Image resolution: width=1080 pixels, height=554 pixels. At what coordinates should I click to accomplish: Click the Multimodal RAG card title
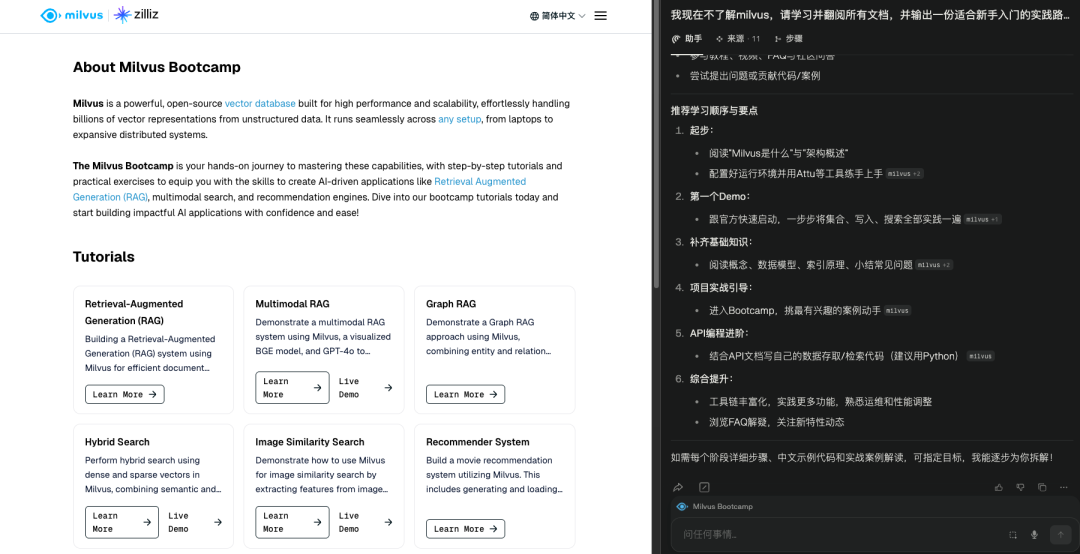click(x=292, y=304)
